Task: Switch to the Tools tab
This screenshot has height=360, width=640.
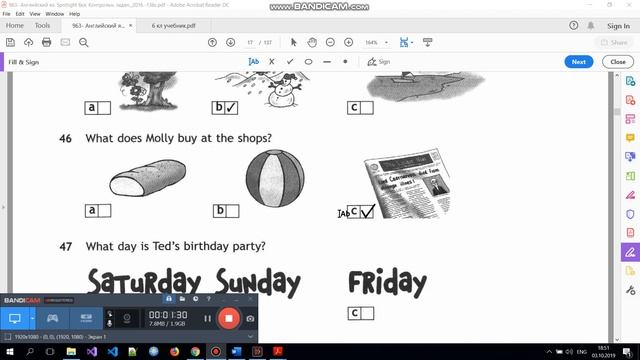Action: 42,25
